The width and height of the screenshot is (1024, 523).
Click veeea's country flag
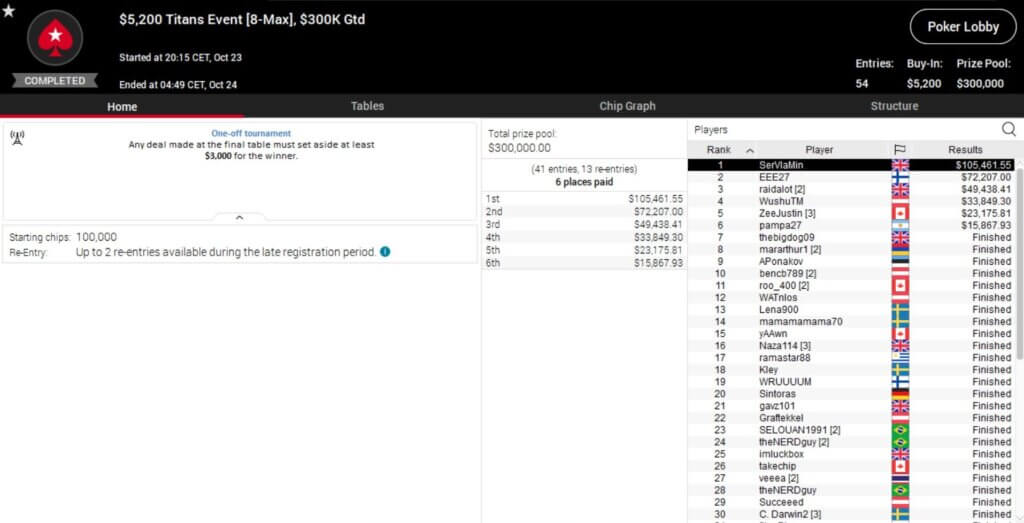pyautogui.click(x=900, y=478)
